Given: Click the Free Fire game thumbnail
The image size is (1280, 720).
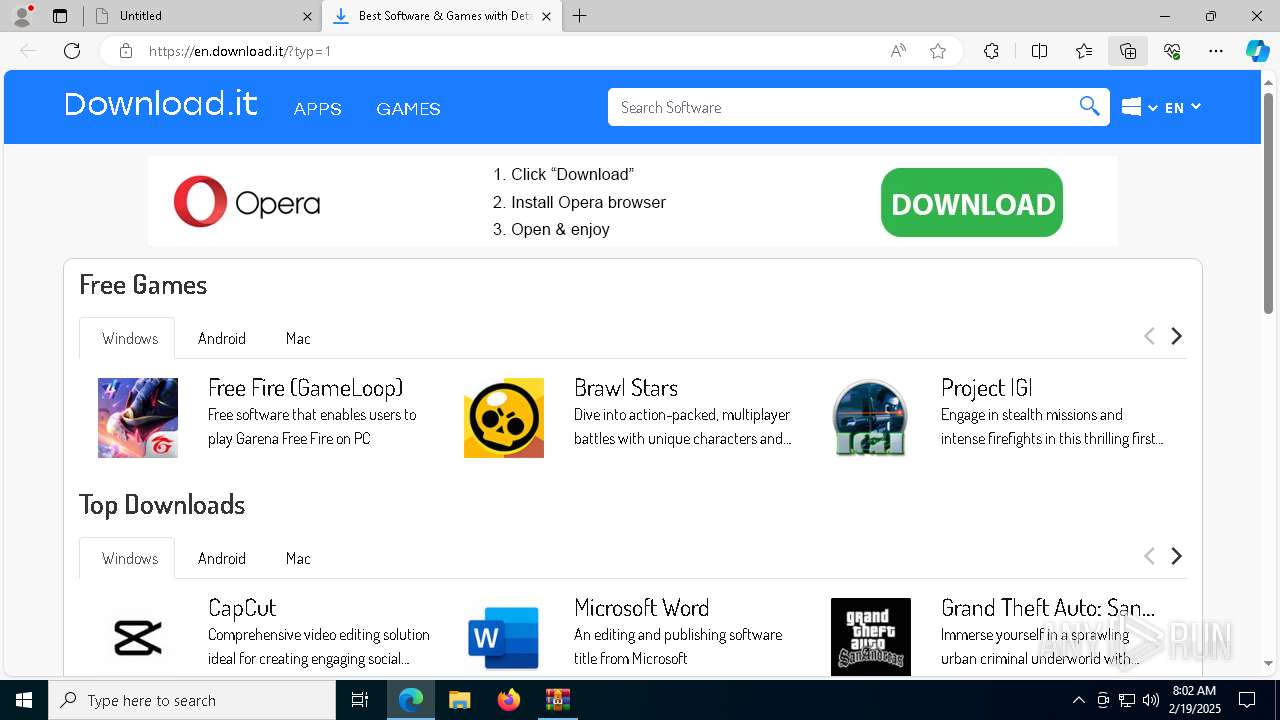Looking at the screenshot, I should (x=138, y=418).
